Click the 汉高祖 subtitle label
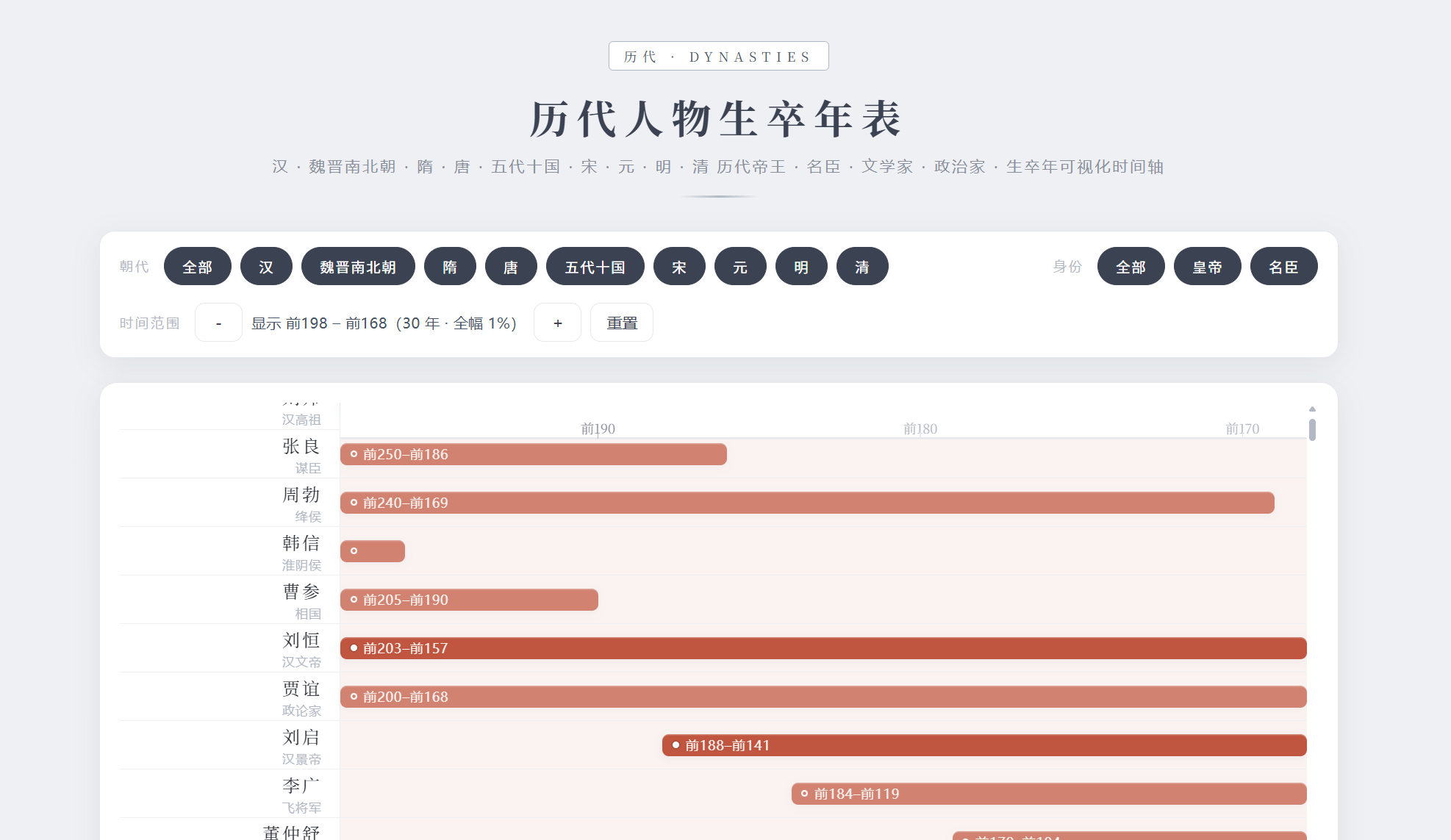 coord(301,420)
